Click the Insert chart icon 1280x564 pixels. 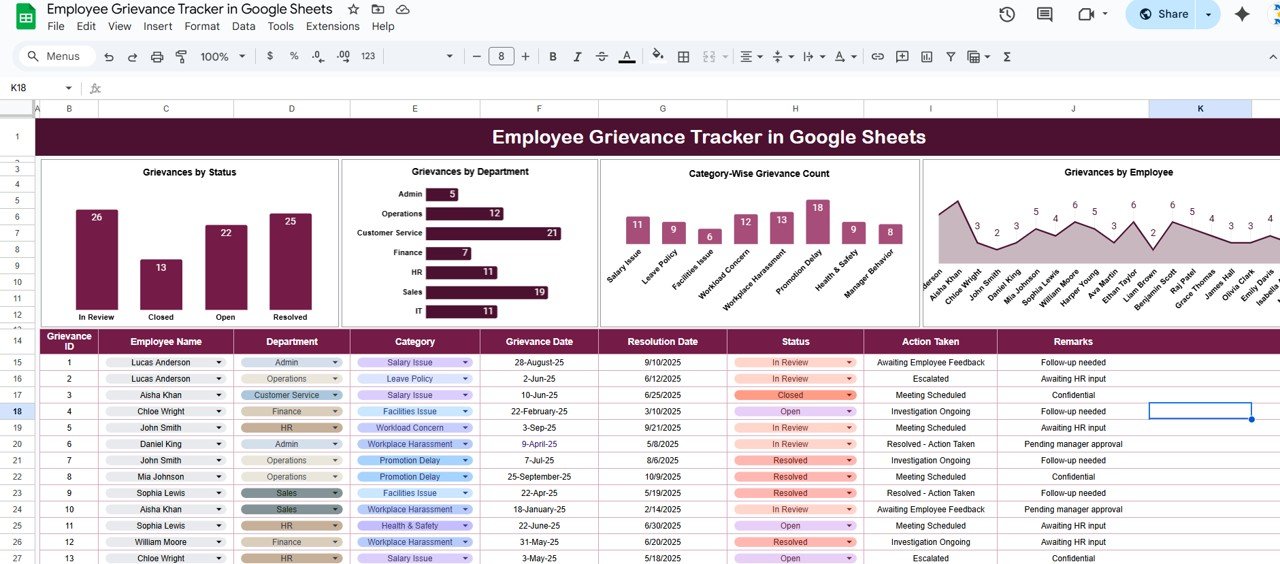coord(926,57)
